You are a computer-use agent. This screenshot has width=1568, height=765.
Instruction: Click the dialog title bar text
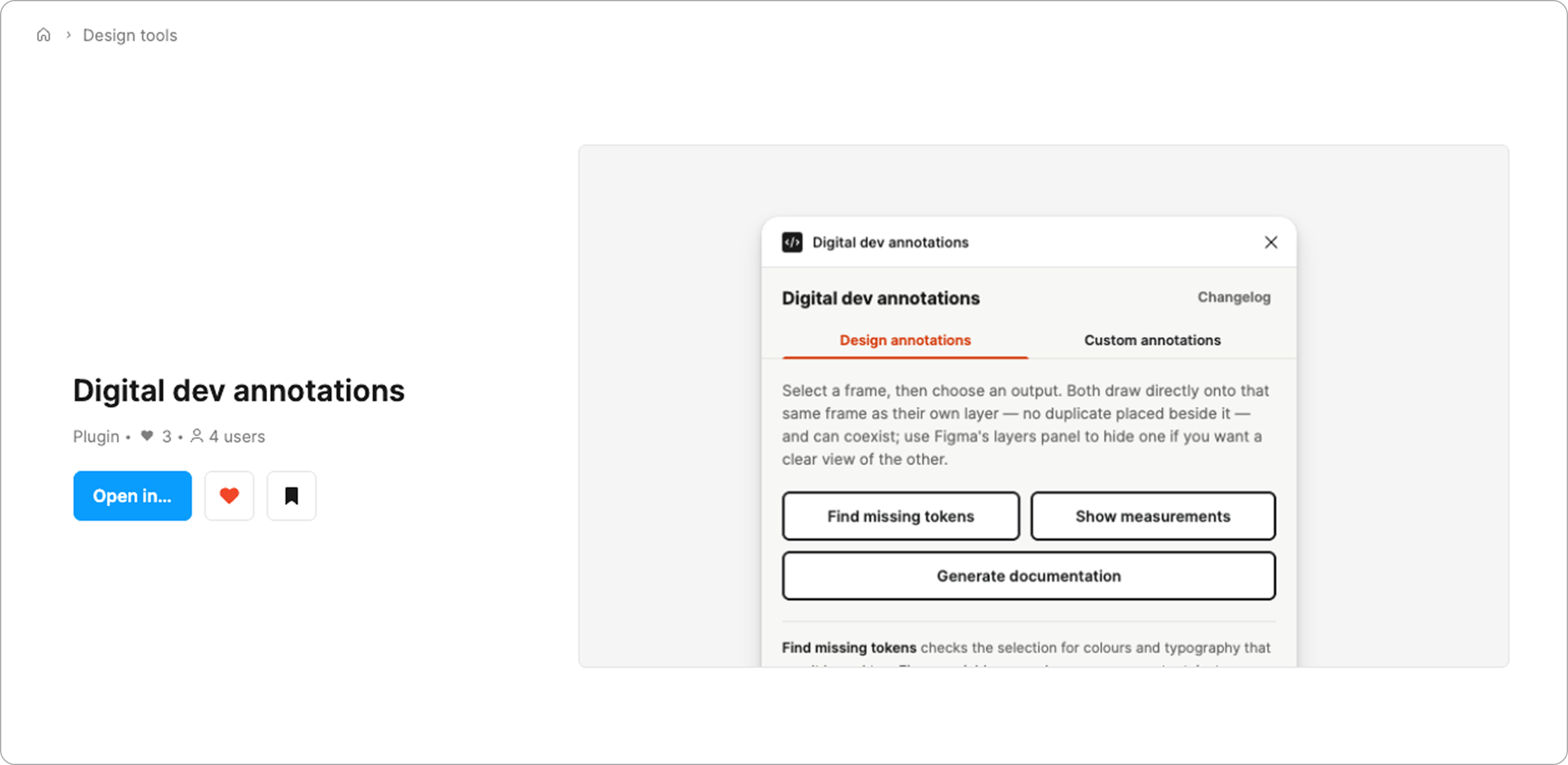(x=891, y=243)
